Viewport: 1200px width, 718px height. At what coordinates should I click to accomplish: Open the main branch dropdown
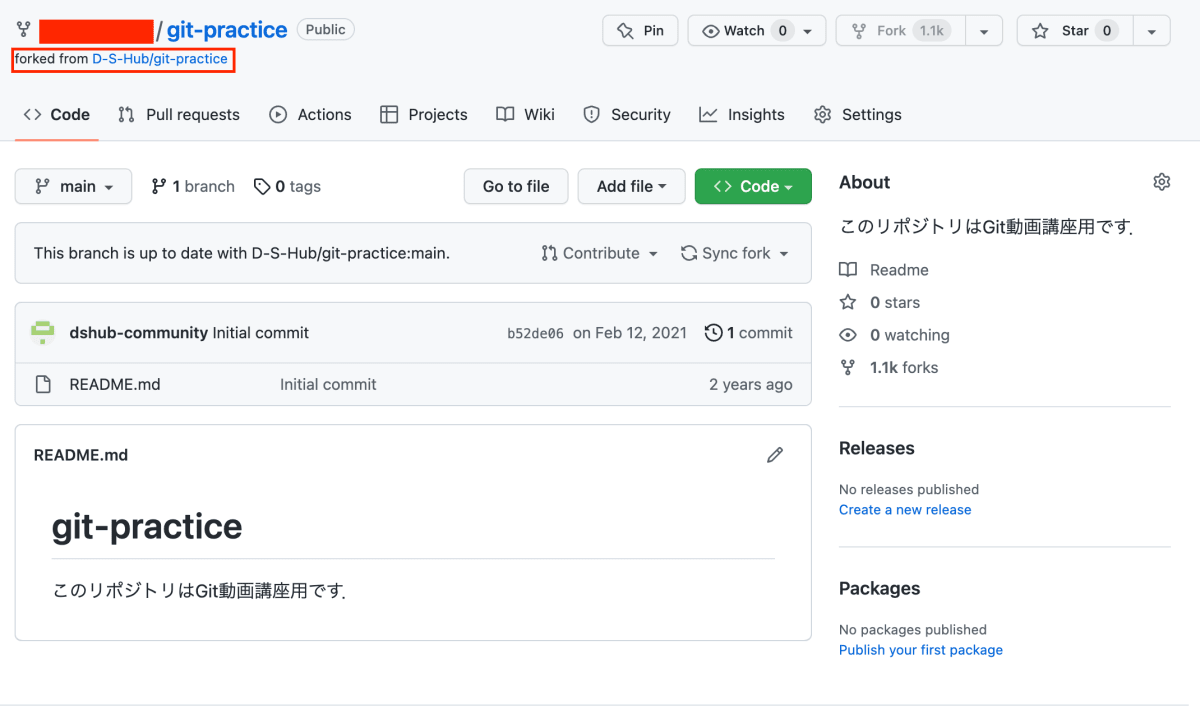[73, 187]
